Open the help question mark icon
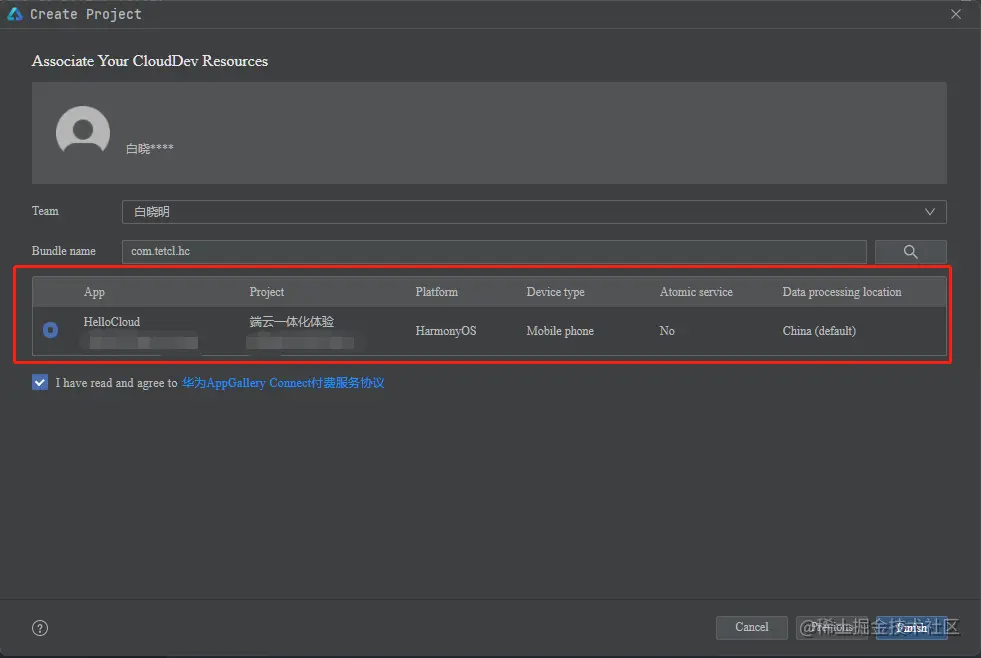This screenshot has width=981, height=658. [x=40, y=628]
